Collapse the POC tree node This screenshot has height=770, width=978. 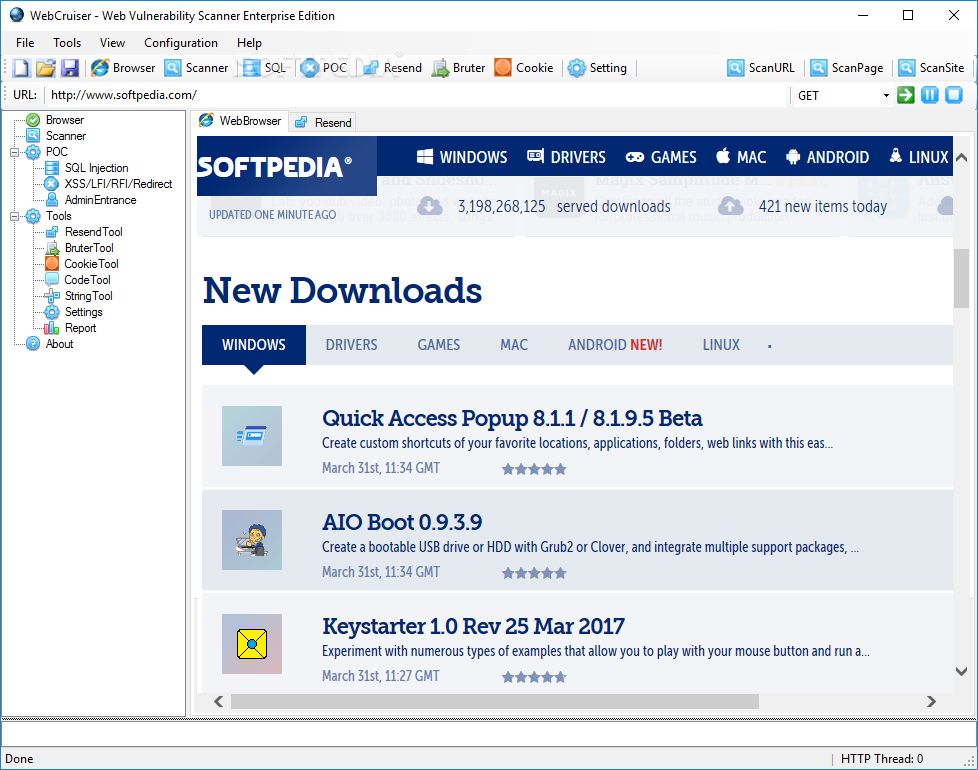(x=14, y=152)
